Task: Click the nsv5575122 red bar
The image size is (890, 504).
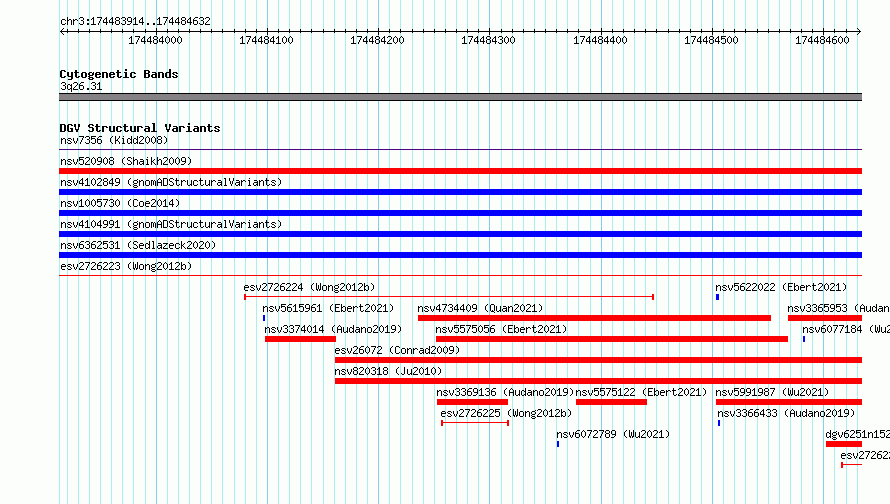Action: click(x=611, y=402)
